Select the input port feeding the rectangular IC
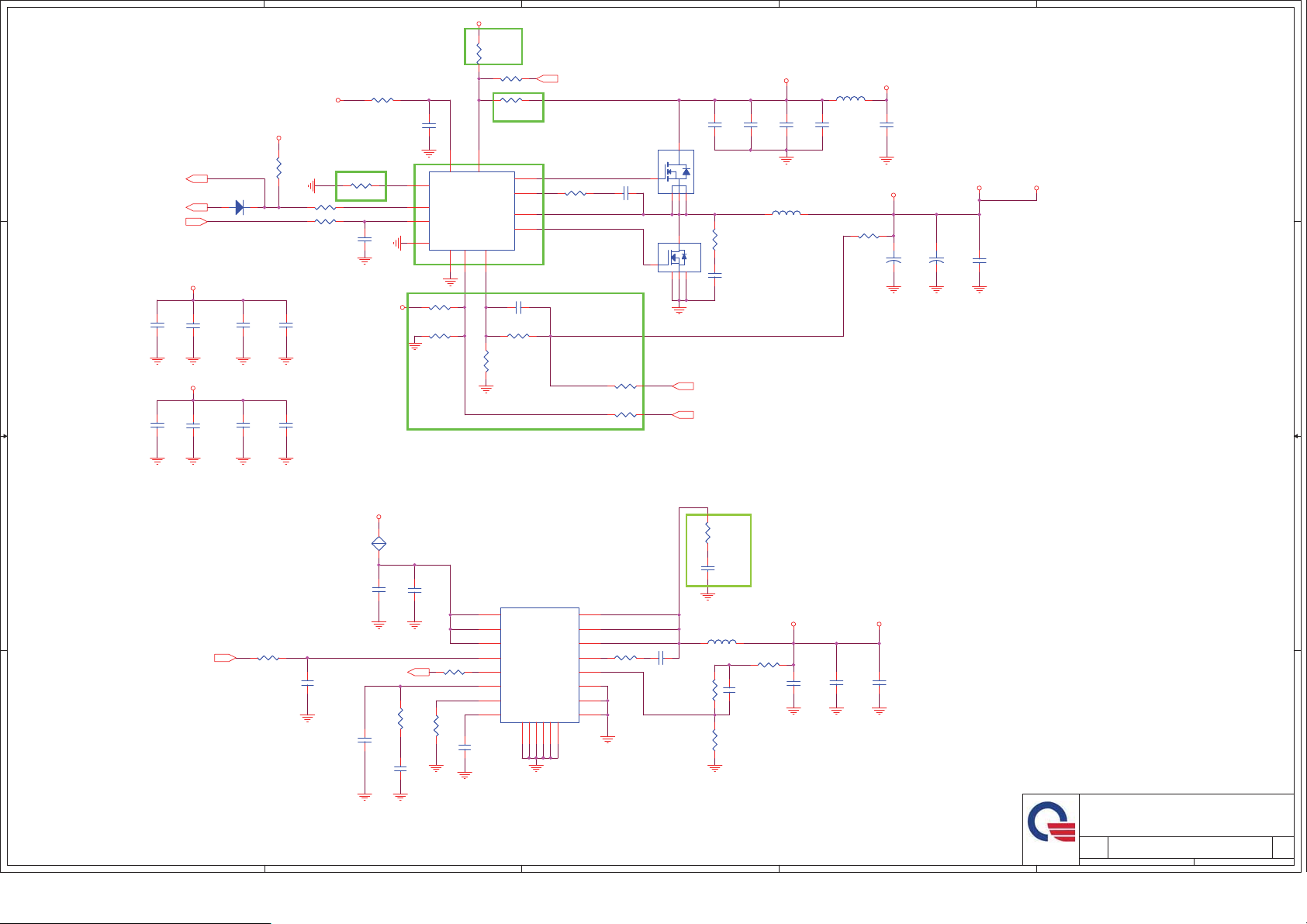The image size is (1307, 924). [x=225, y=658]
